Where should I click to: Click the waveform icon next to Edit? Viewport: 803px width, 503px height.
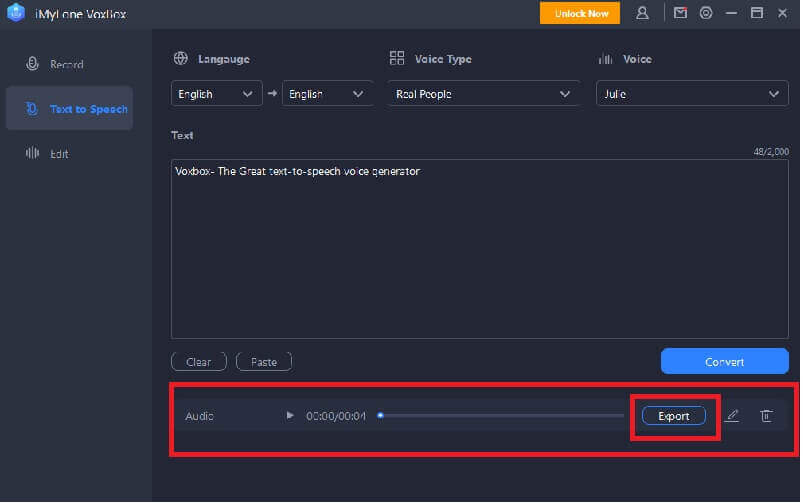[32, 153]
